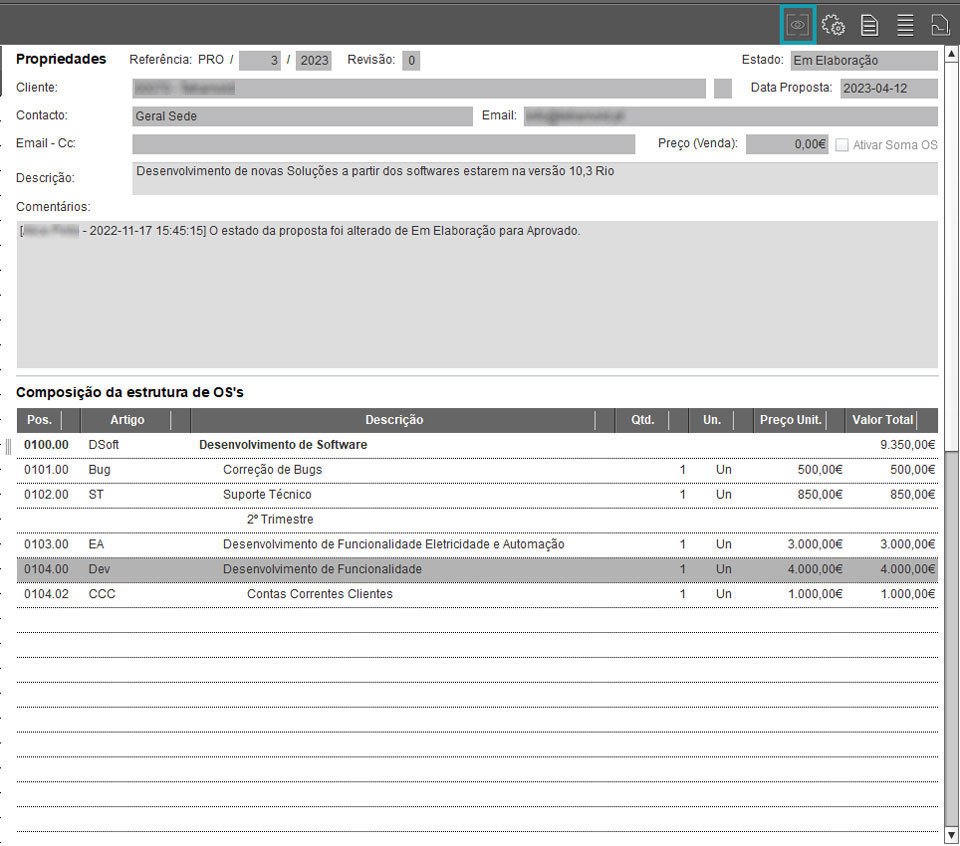This screenshot has height=846, width=960.
Task: Click the Descrição column header
Action: (x=394, y=420)
